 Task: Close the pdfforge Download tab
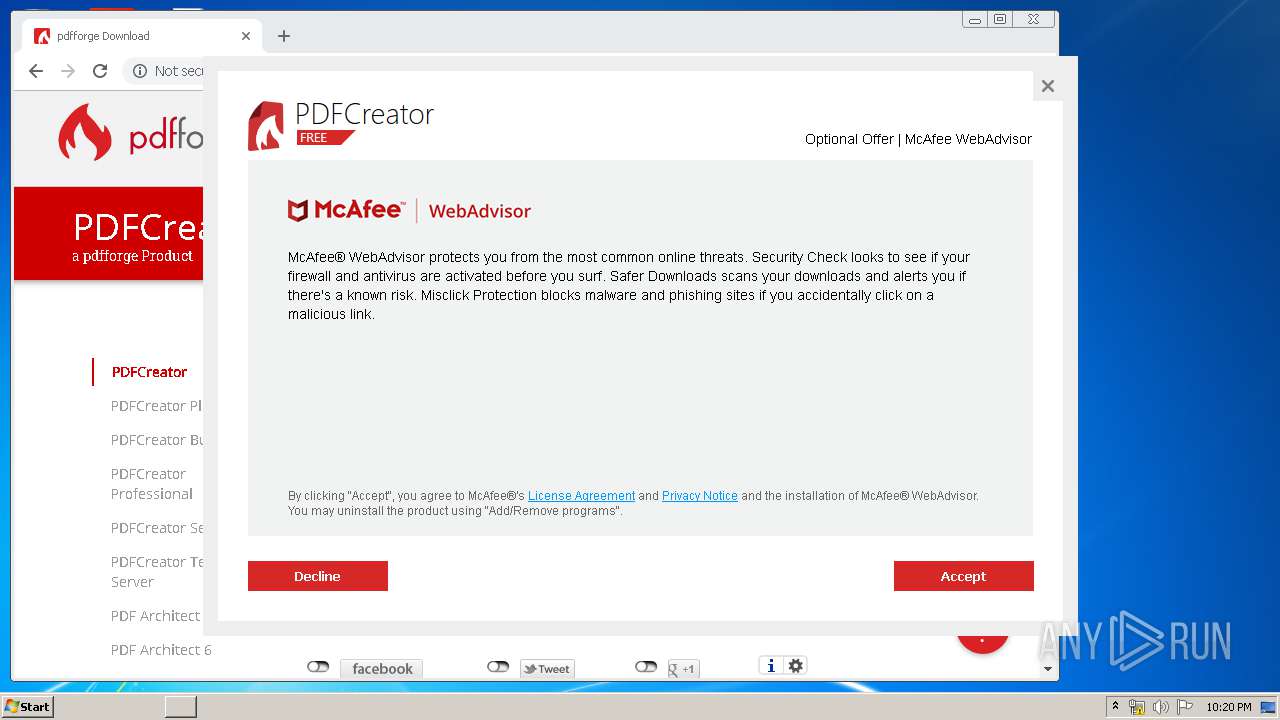246,36
